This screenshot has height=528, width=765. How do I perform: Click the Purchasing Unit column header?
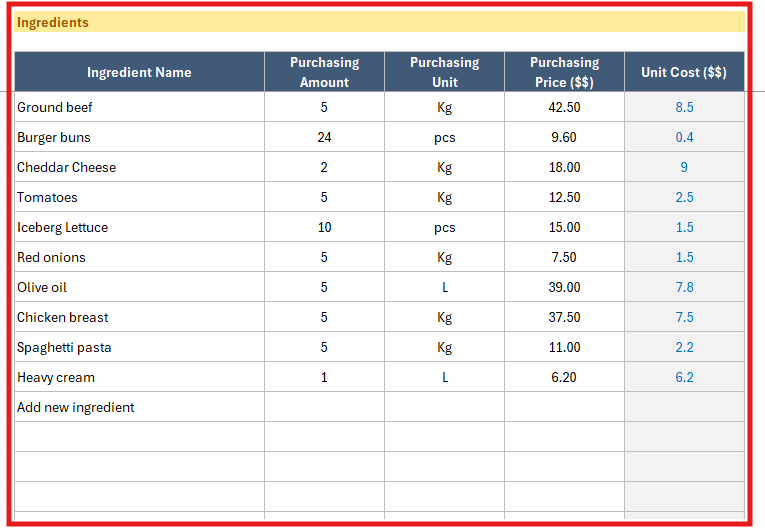click(444, 72)
